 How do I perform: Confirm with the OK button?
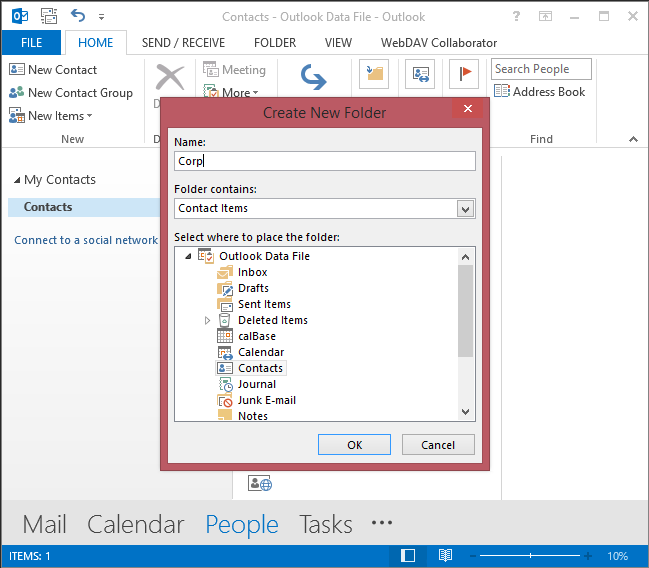click(354, 445)
